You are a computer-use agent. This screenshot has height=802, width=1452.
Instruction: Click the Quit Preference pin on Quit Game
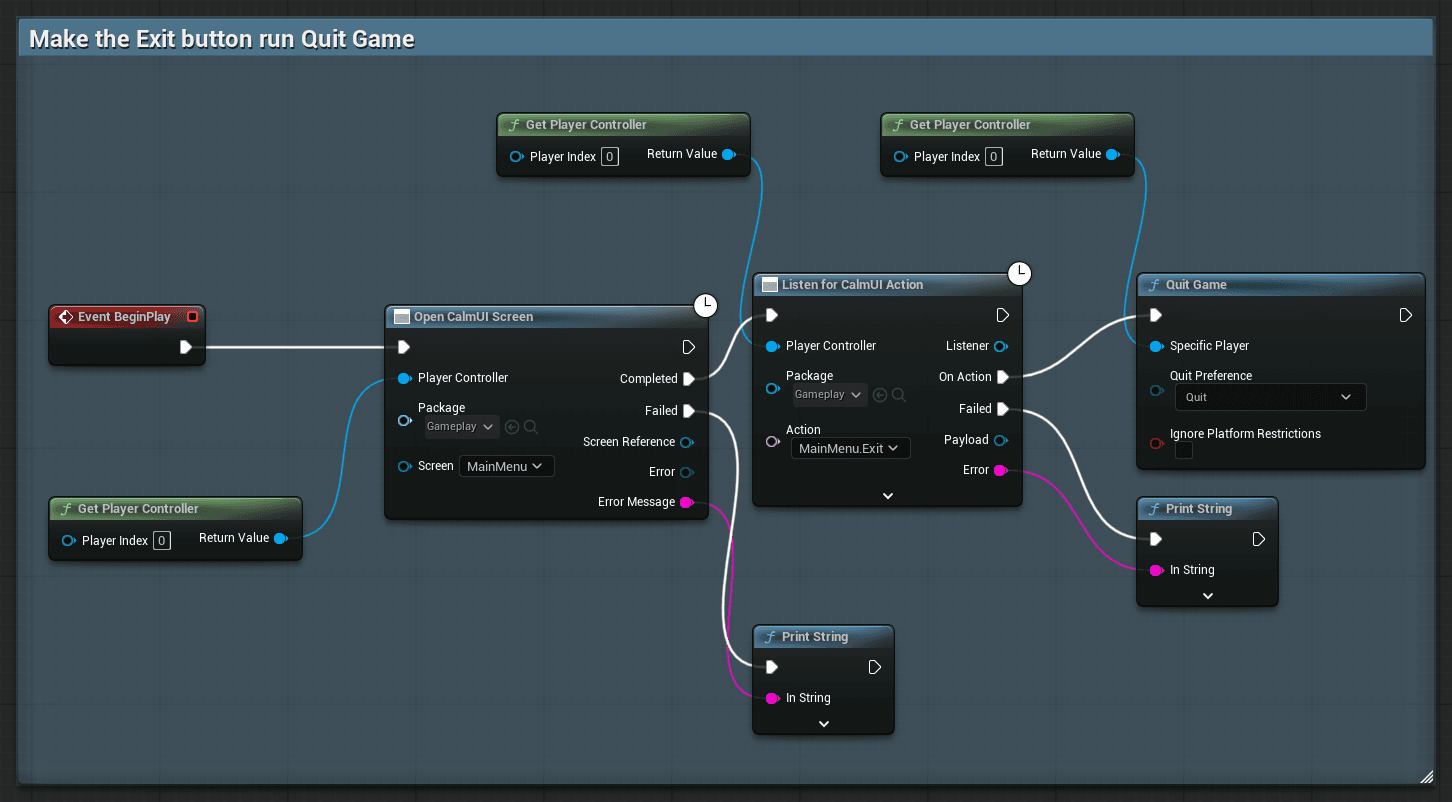pyautogui.click(x=1157, y=390)
